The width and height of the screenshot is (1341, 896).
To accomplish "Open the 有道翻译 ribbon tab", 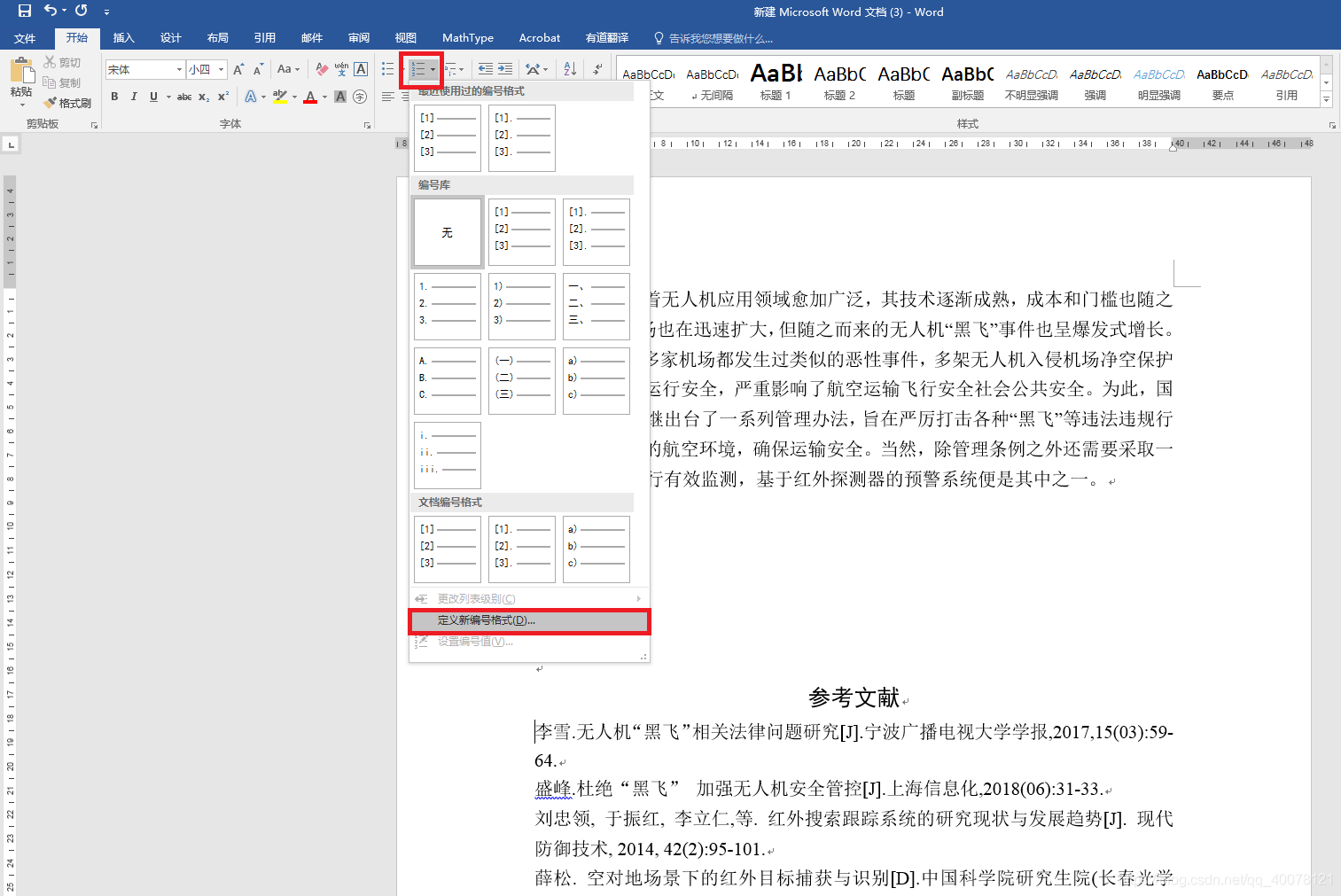I will [x=606, y=38].
